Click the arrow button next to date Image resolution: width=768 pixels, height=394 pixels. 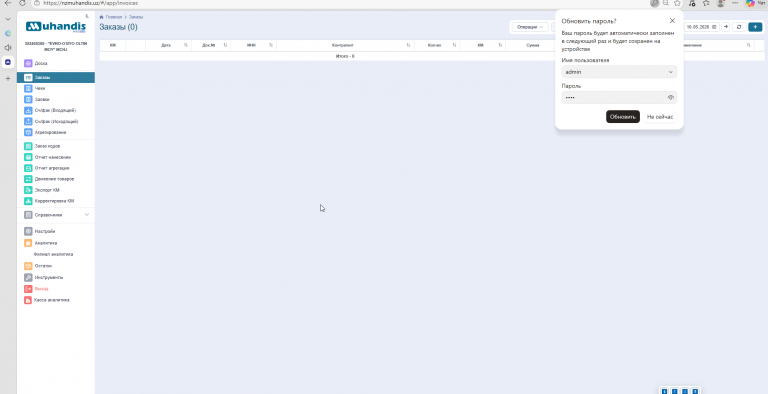click(726, 27)
